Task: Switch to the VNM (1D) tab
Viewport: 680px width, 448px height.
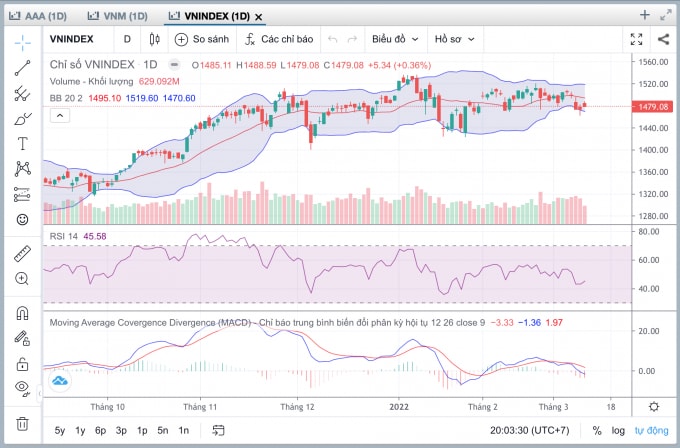Action: pos(118,16)
